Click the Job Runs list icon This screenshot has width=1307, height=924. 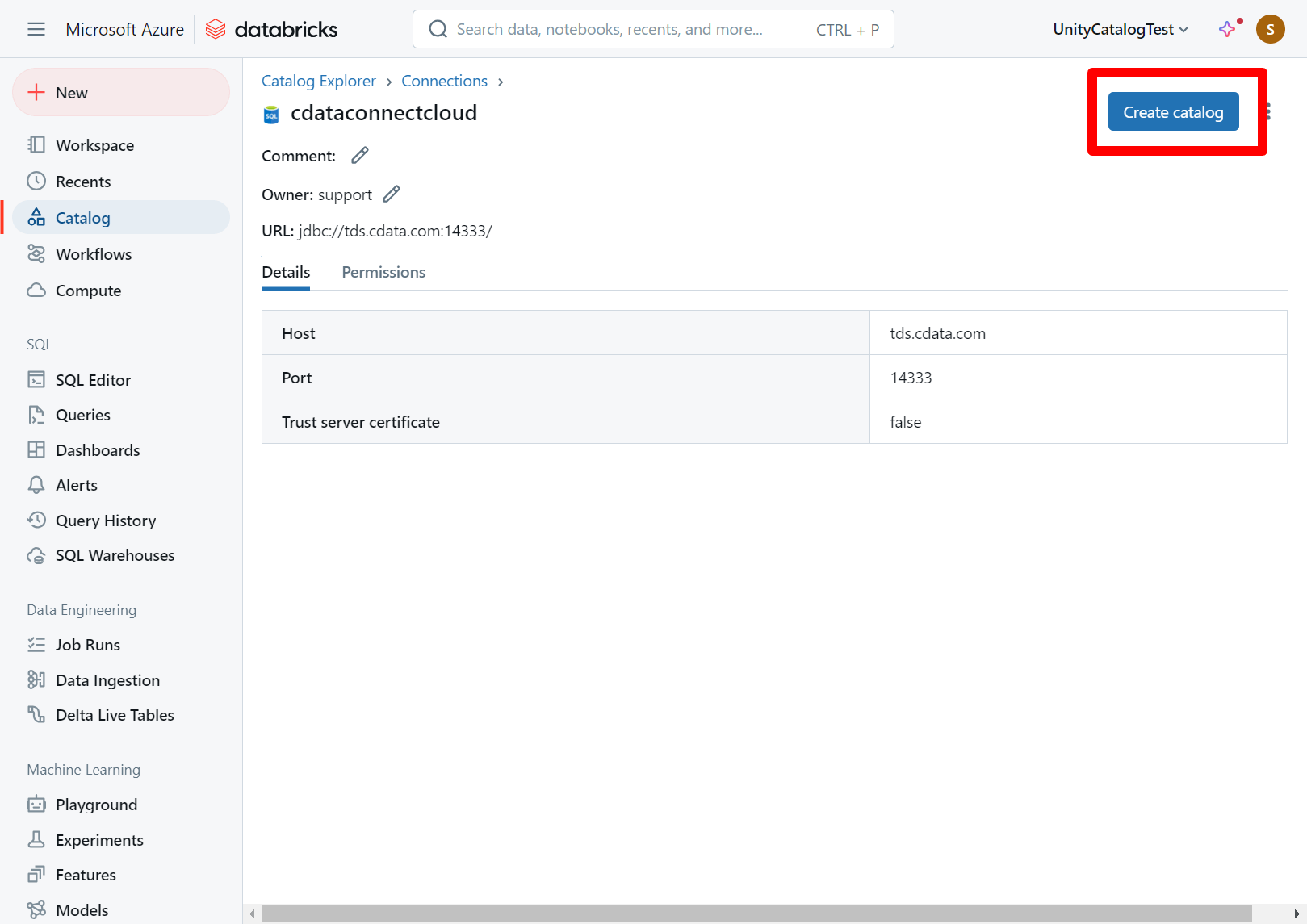pos(36,644)
